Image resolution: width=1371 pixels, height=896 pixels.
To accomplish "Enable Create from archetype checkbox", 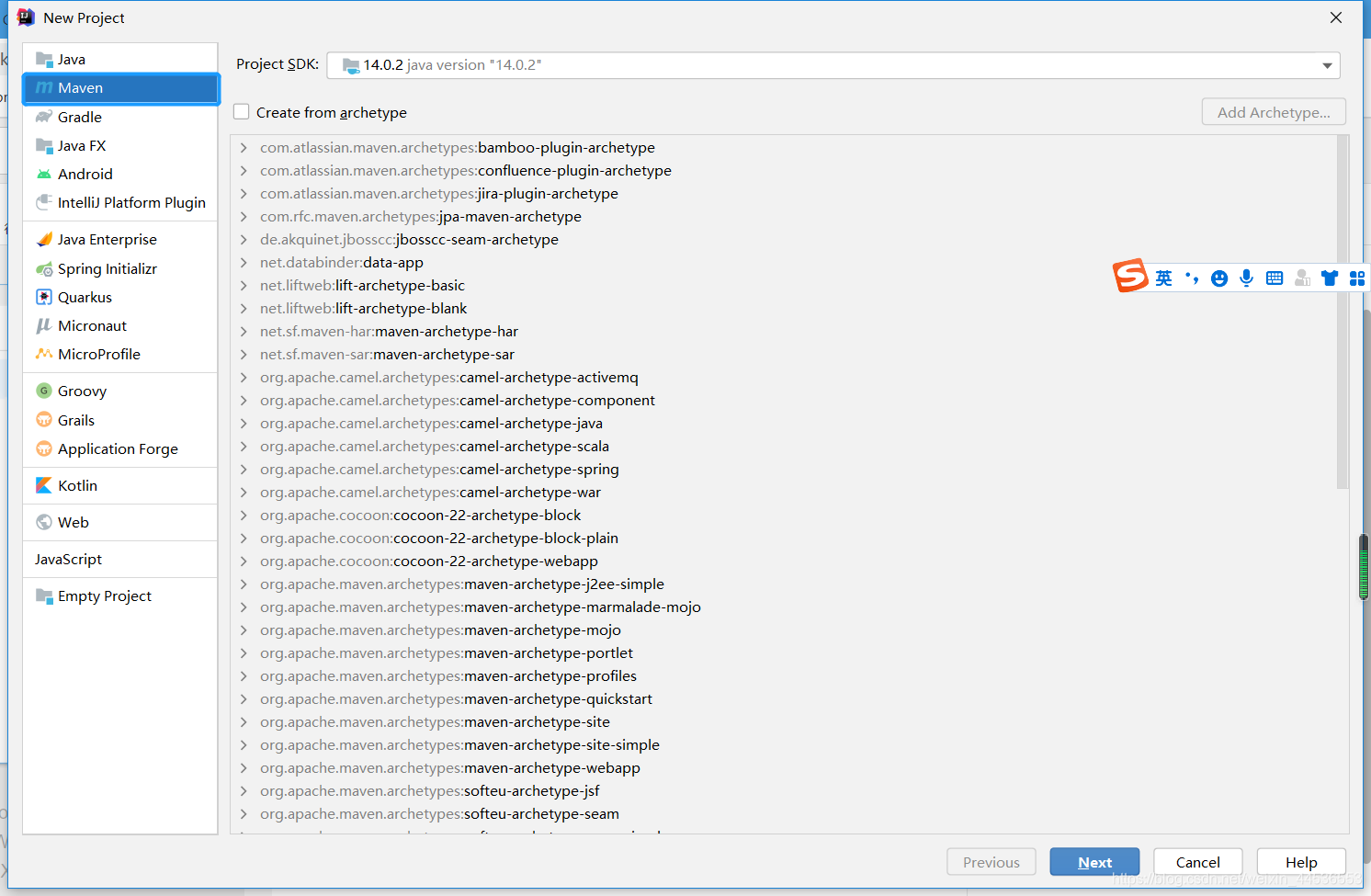I will pyautogui.click(x=242, y=111).
